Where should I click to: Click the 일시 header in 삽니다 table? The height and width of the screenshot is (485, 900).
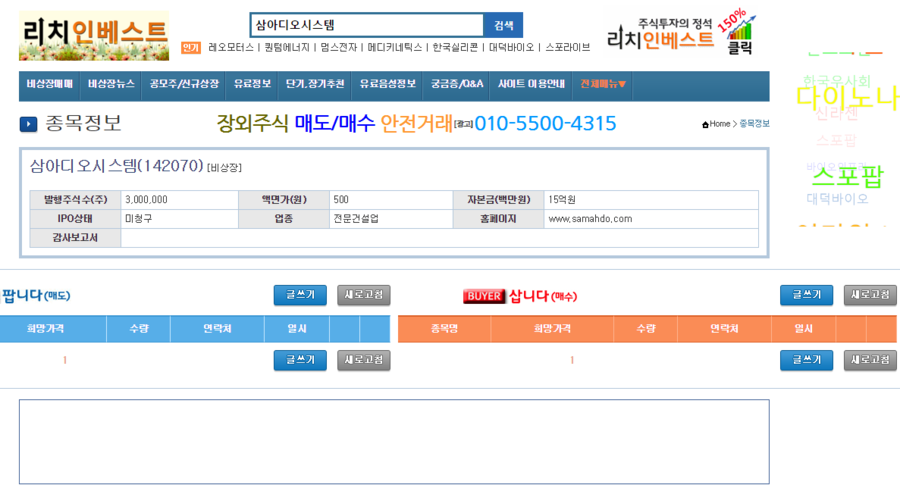[x=804, y=329]
